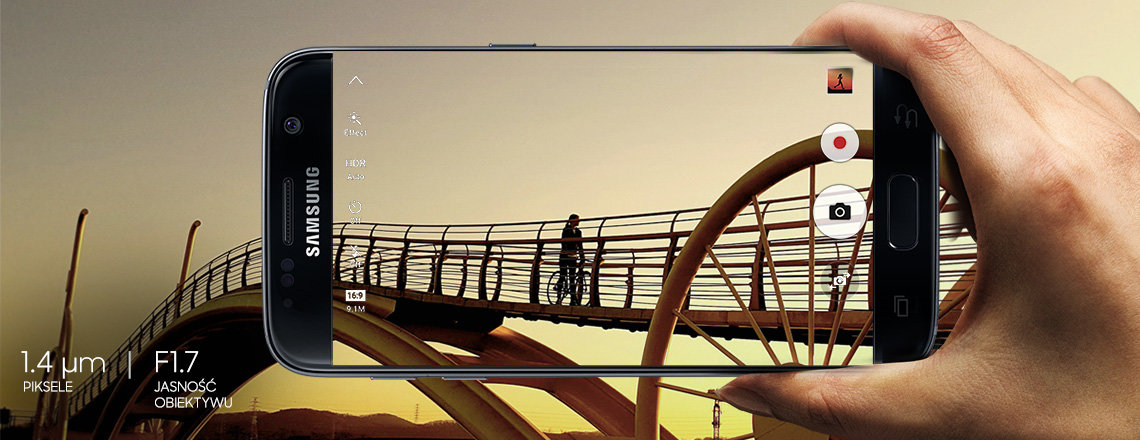Click the Samsung logo on the phone bezel
Image resolution: width=1140 pixels, height=440 pixels.
pos(312,211)
